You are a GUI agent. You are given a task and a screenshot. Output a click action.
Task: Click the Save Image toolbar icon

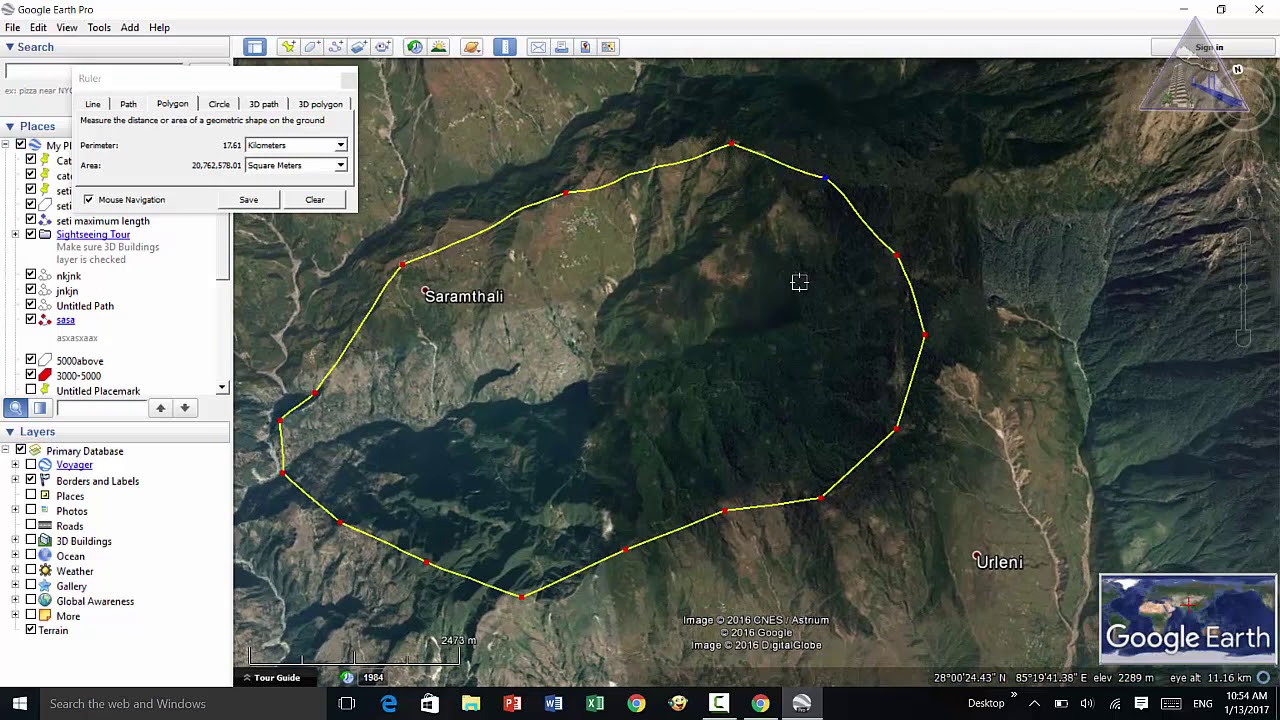pos(585,47)
